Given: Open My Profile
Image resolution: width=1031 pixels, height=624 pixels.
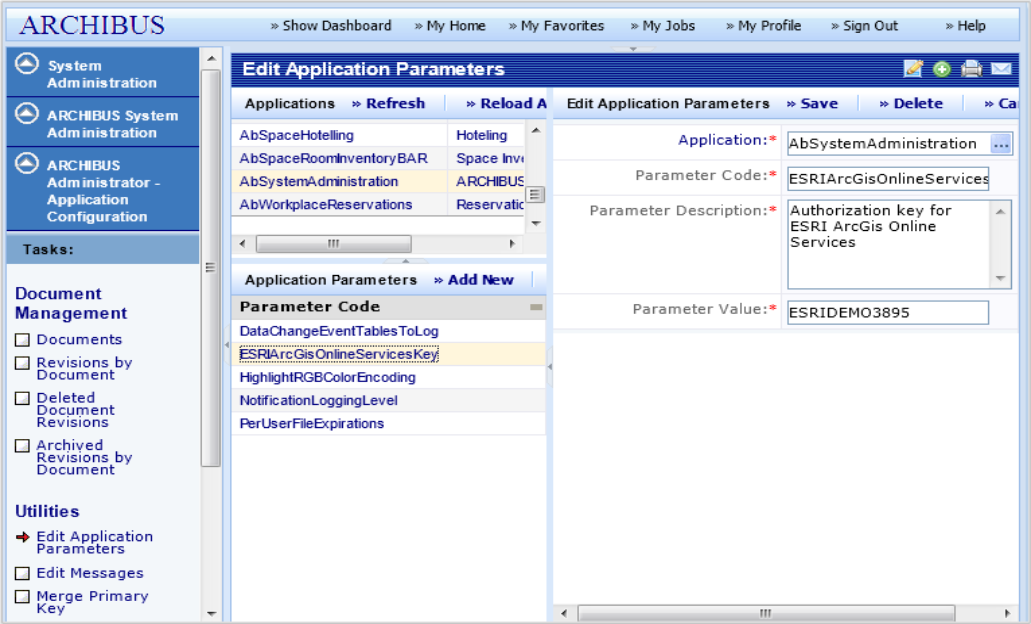Looking at the screenshot, I should [763, 26].
